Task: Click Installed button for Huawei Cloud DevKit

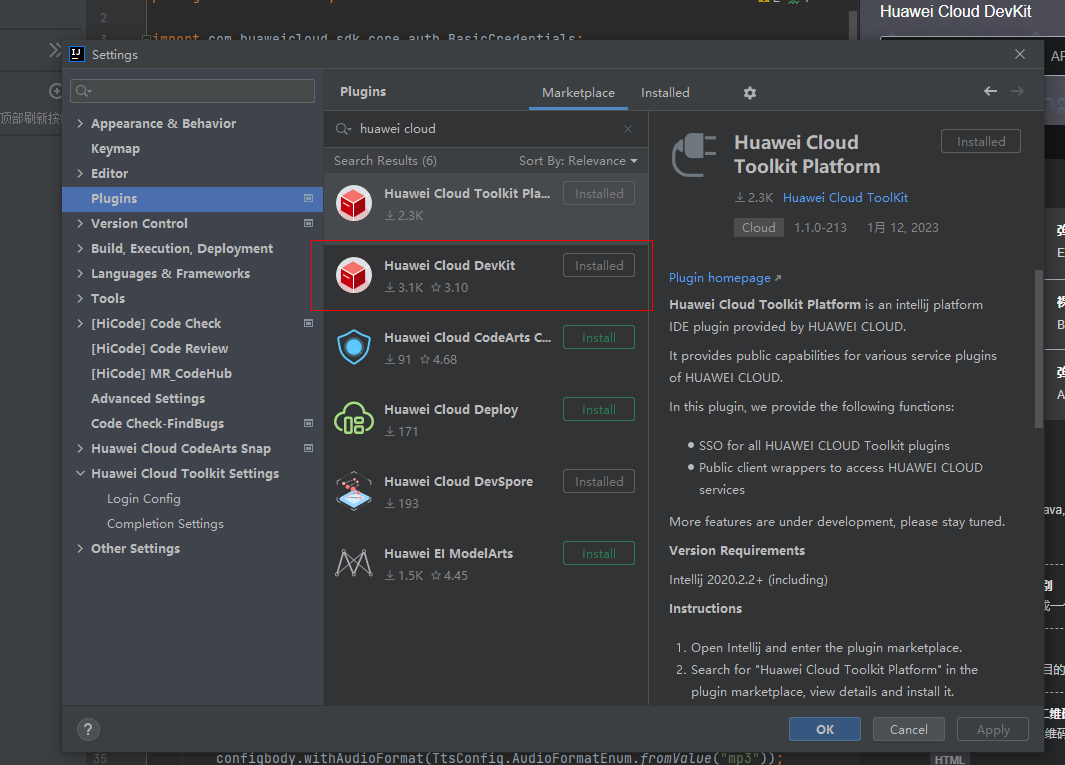Action: point(598,266)
